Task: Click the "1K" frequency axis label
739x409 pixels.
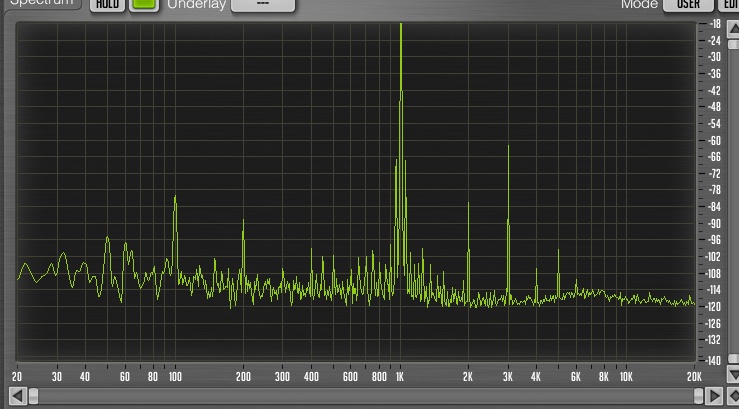Action: 400,376
